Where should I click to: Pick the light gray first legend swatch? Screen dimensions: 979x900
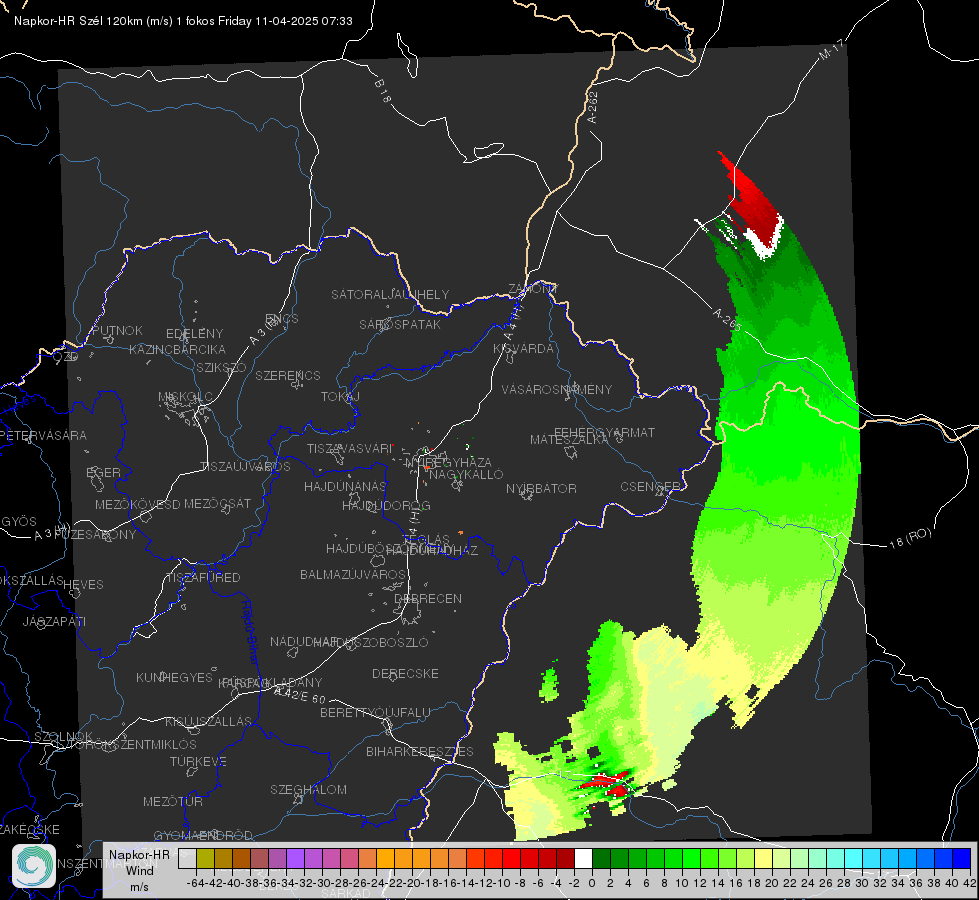click(187, 858)
